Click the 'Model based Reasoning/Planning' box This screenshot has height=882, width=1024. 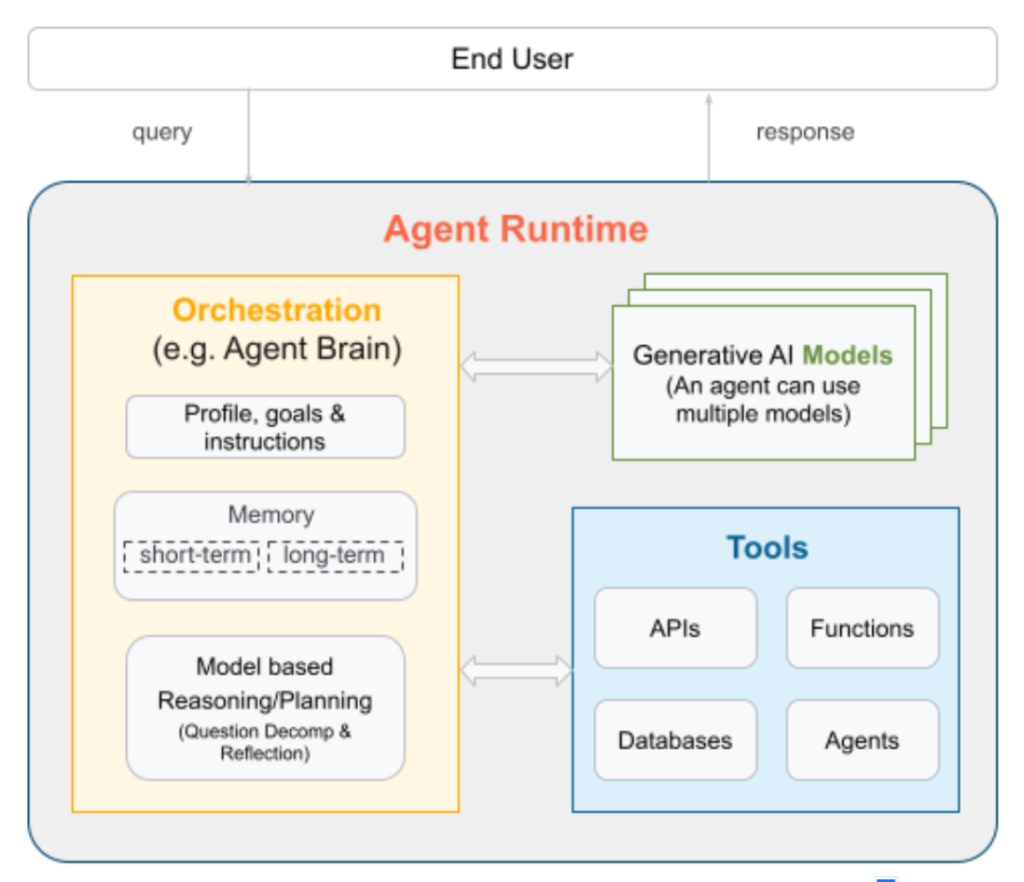coord(265,708)
